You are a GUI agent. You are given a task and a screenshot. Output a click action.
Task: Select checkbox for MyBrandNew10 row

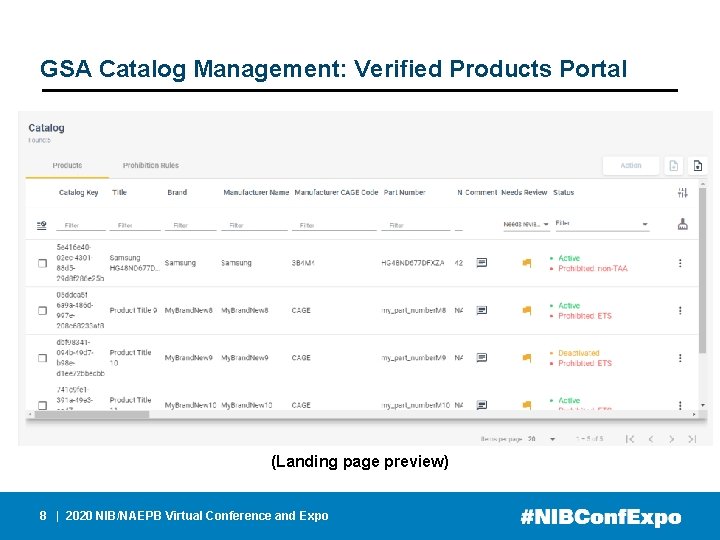point(42,405)
